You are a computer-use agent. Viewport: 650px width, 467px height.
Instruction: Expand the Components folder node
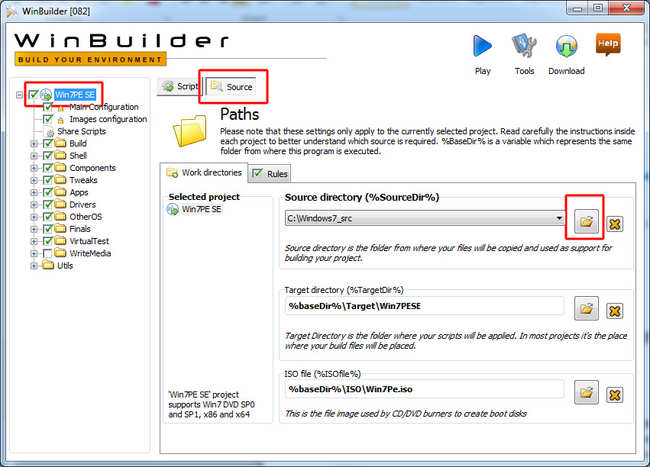click(34, 168)
